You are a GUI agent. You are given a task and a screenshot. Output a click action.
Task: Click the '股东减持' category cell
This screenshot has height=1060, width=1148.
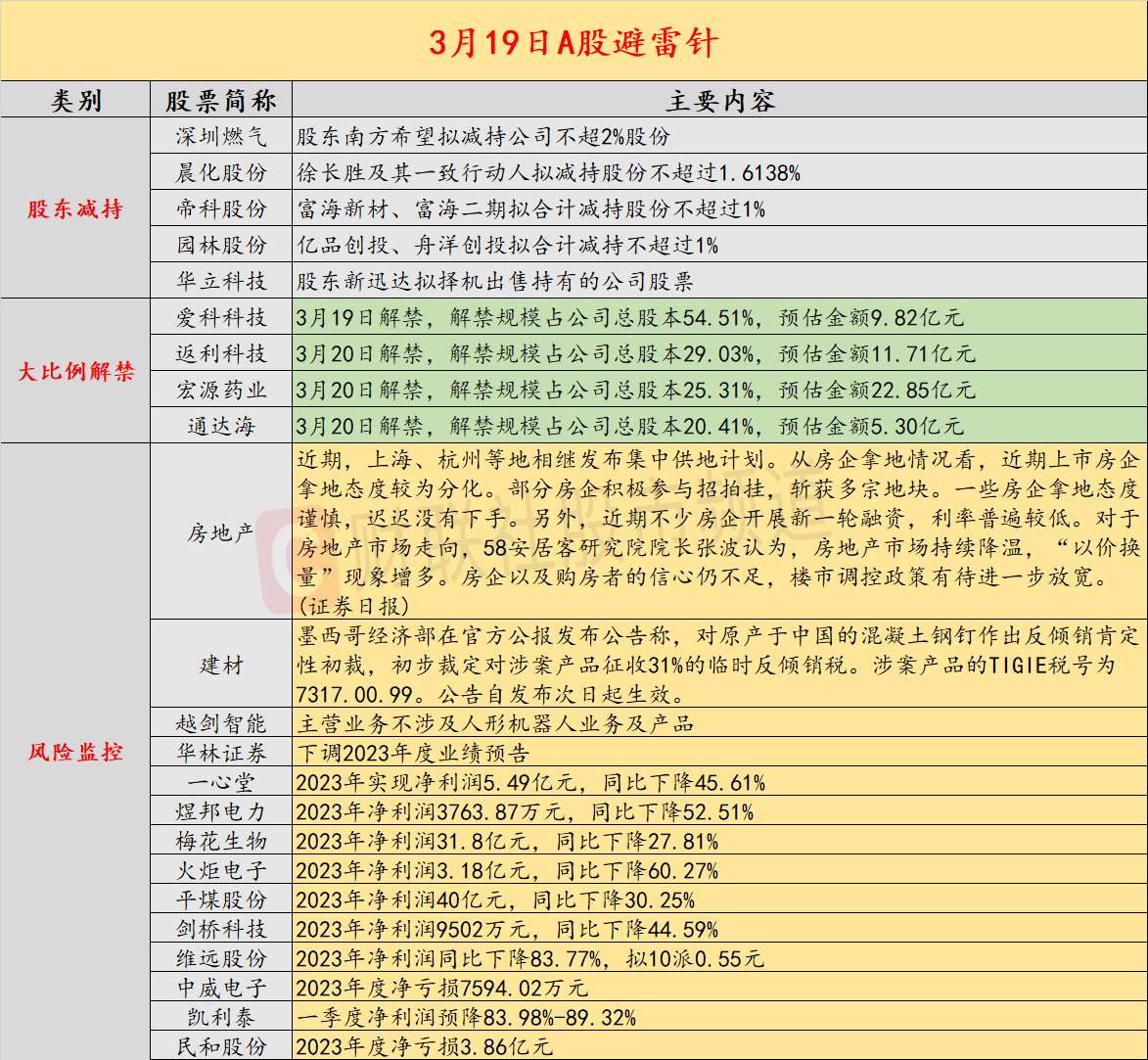tap(75, 208)
